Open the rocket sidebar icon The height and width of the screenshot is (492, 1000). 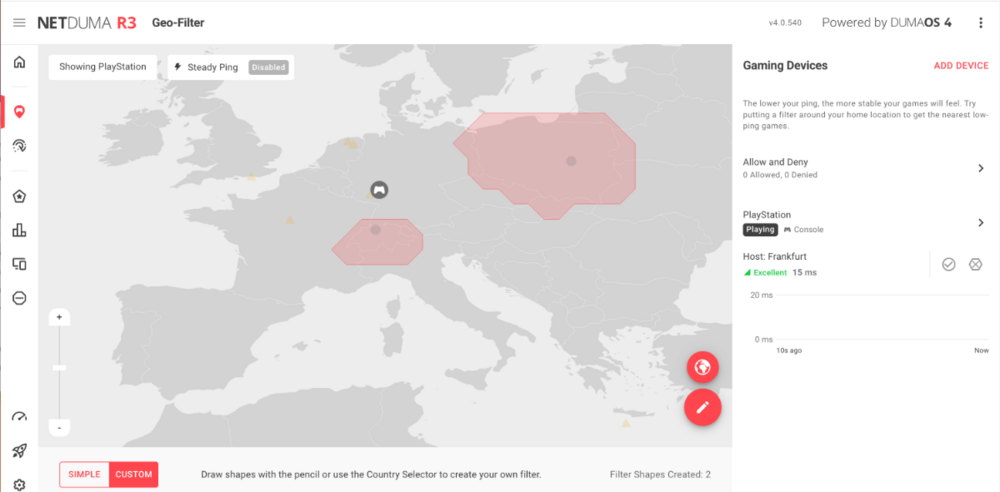pyautogui.click(x=19, y=451)
